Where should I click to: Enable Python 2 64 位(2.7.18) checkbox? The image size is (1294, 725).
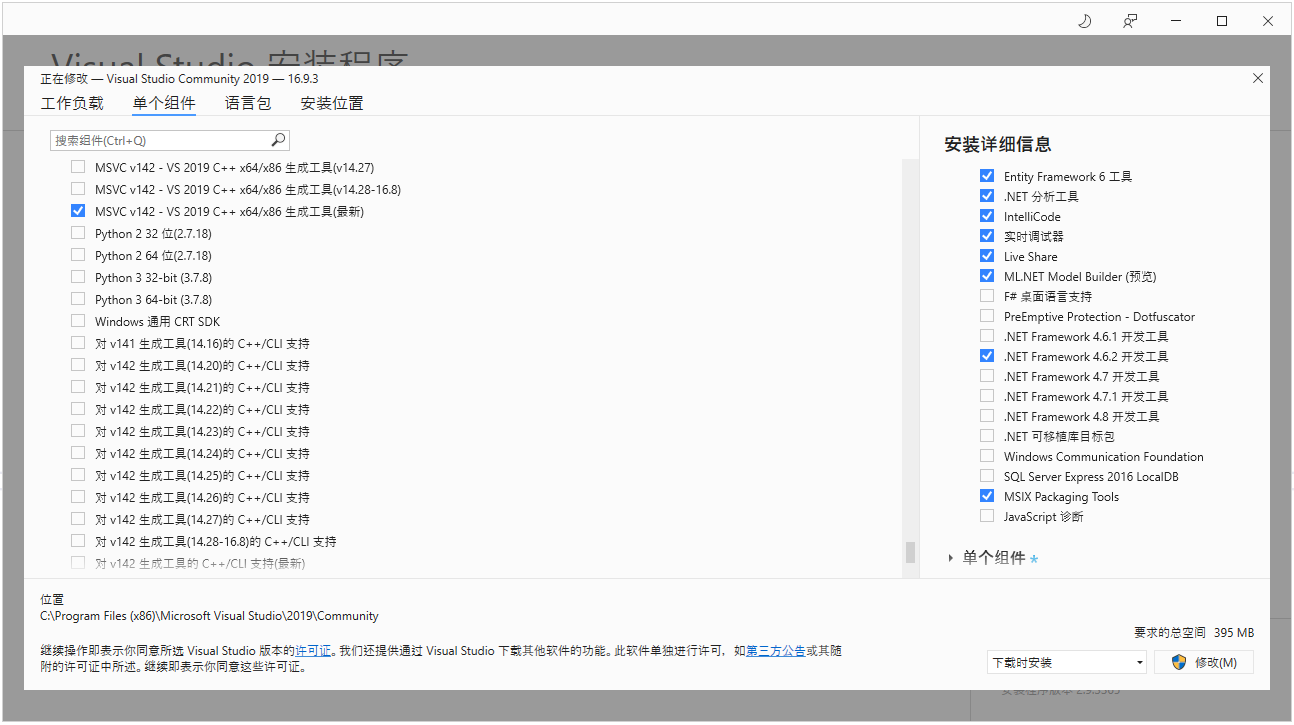[78, 255]
